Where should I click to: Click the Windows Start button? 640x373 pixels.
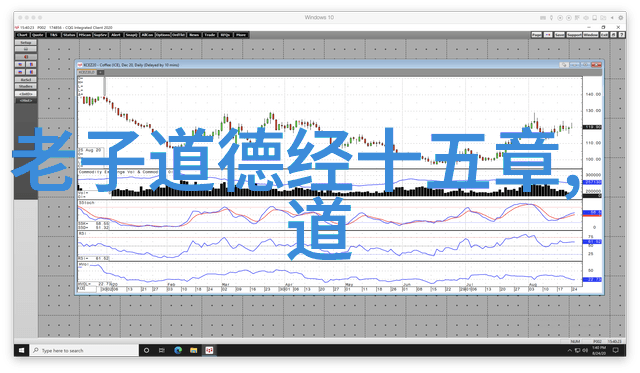(x=22, y=350)
